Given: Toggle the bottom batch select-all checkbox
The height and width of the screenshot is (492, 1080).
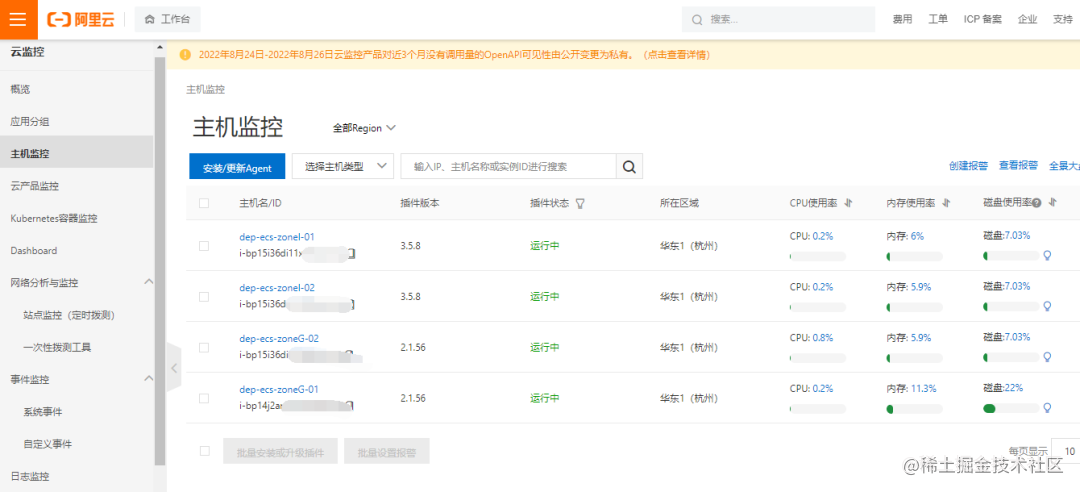Looking at the screenshot, I should pos(204,451).
